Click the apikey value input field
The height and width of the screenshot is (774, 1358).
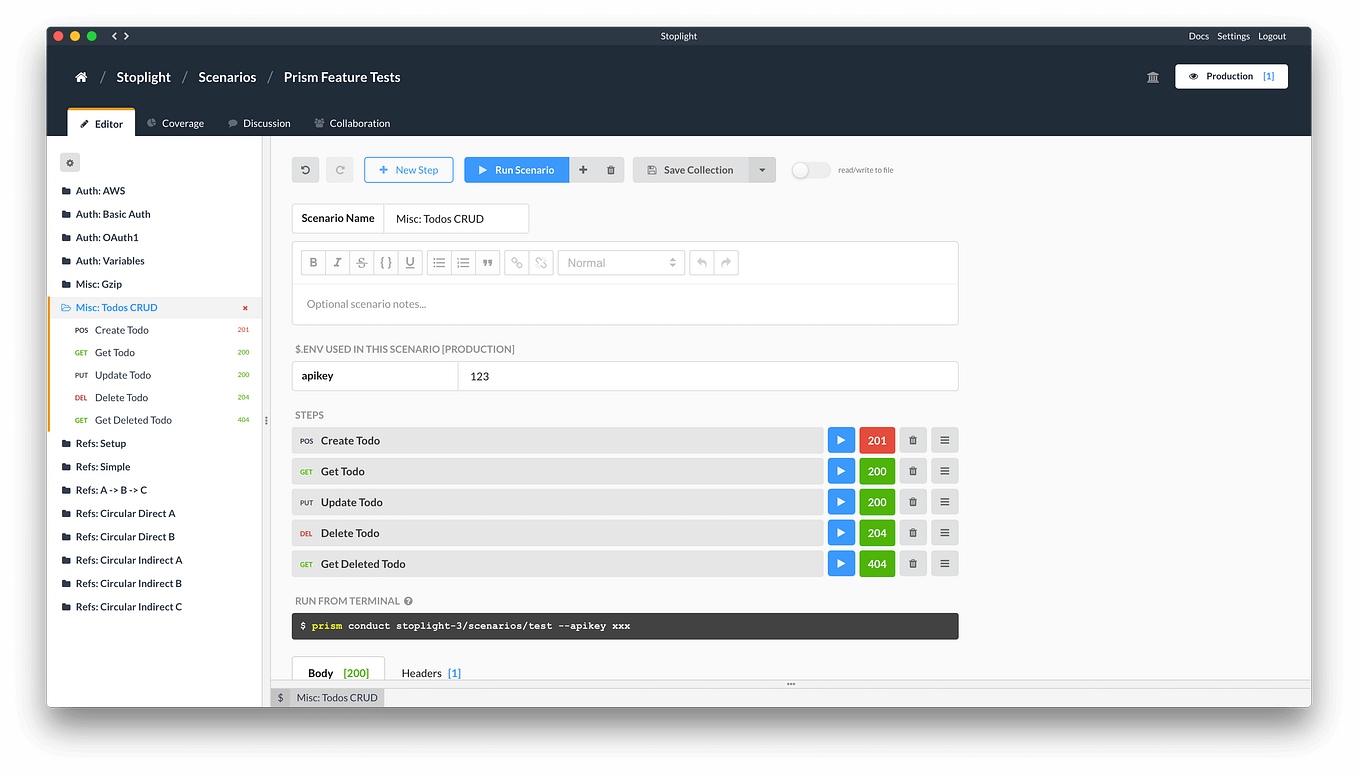tap(700, 376)
